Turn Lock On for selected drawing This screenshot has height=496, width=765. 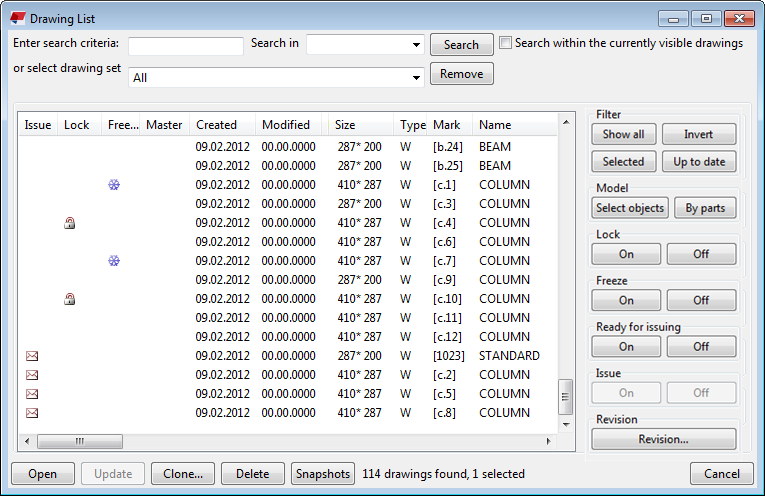[626, 254]
